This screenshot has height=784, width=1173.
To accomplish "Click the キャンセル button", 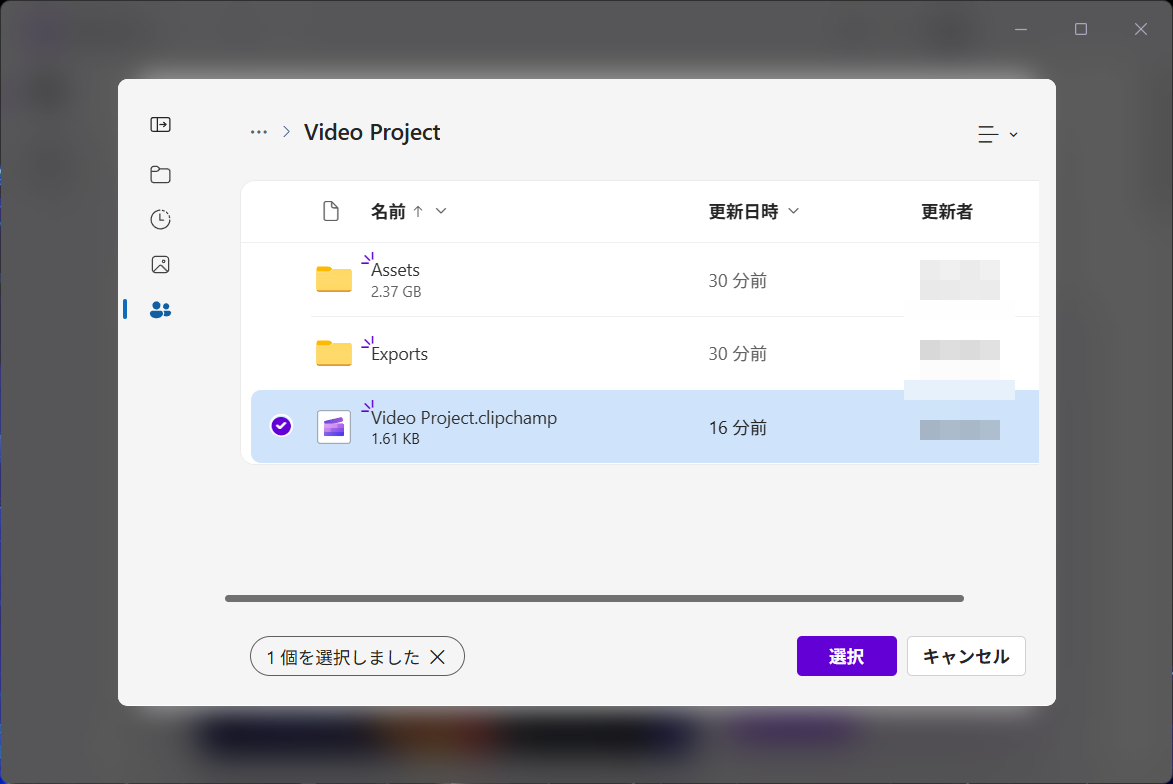I will coord(966,656).
